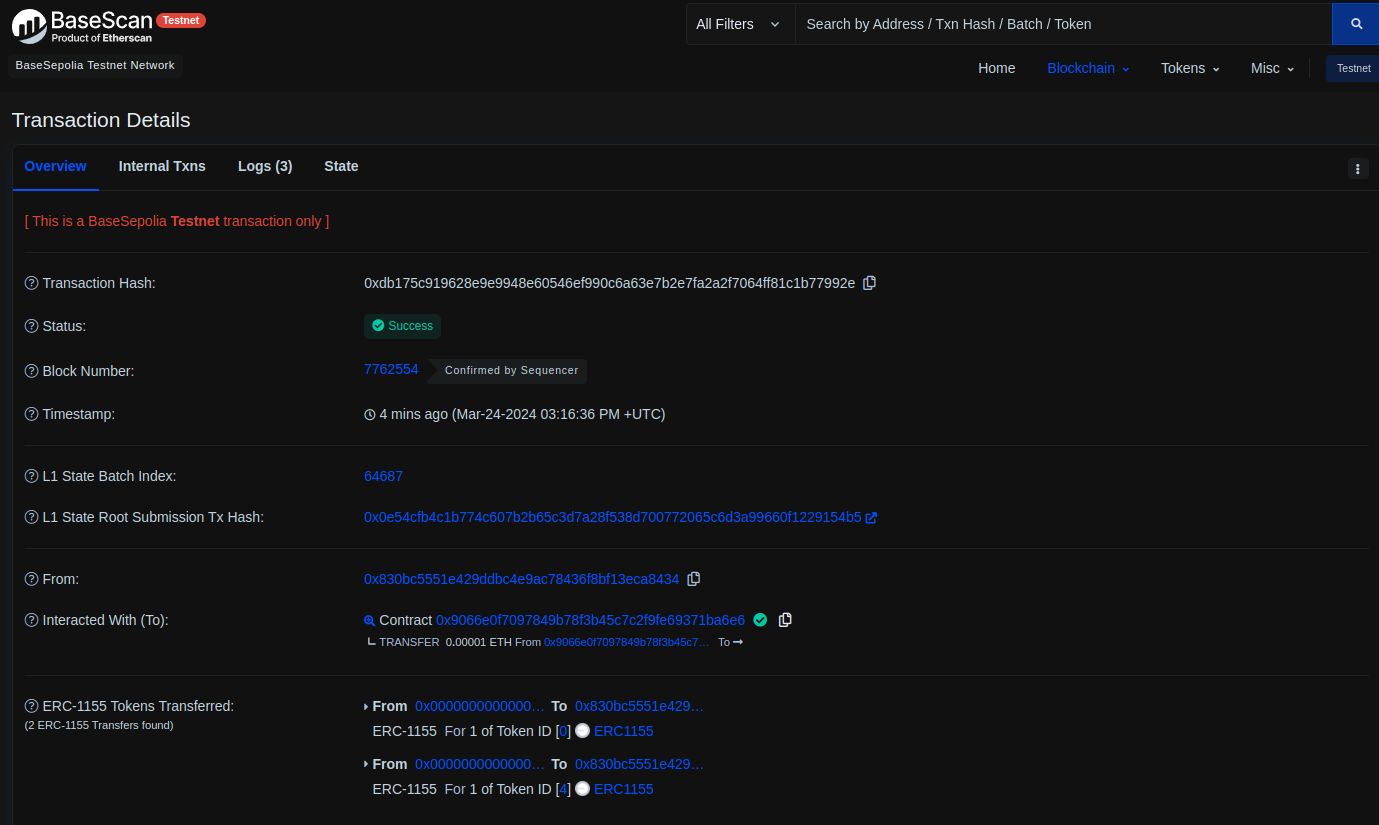Click the Transaction Details heading

pos(101,120)
